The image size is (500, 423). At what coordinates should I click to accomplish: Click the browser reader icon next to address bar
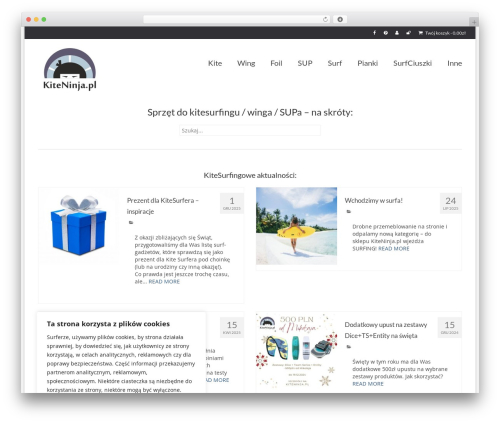coord(340,19)
